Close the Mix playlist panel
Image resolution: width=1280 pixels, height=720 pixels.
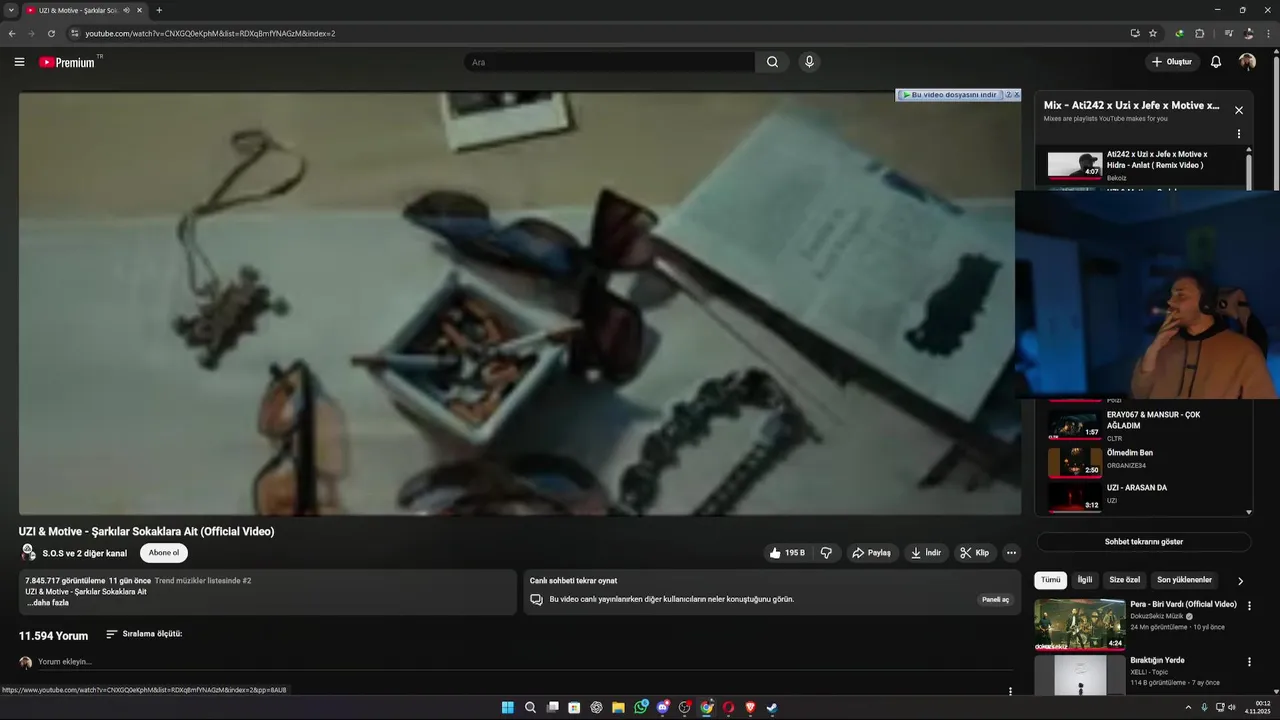pyautogui.click(x=1239, y=110)
